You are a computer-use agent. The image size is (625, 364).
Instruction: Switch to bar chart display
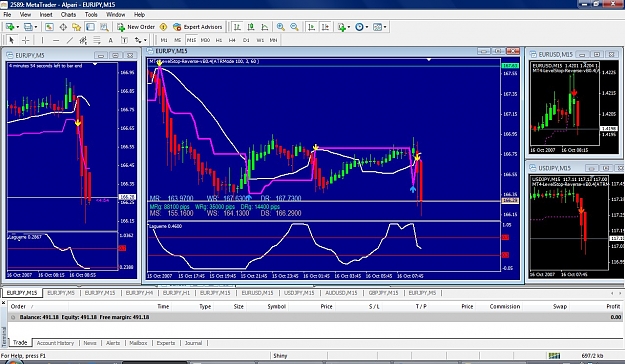(237, 27)
